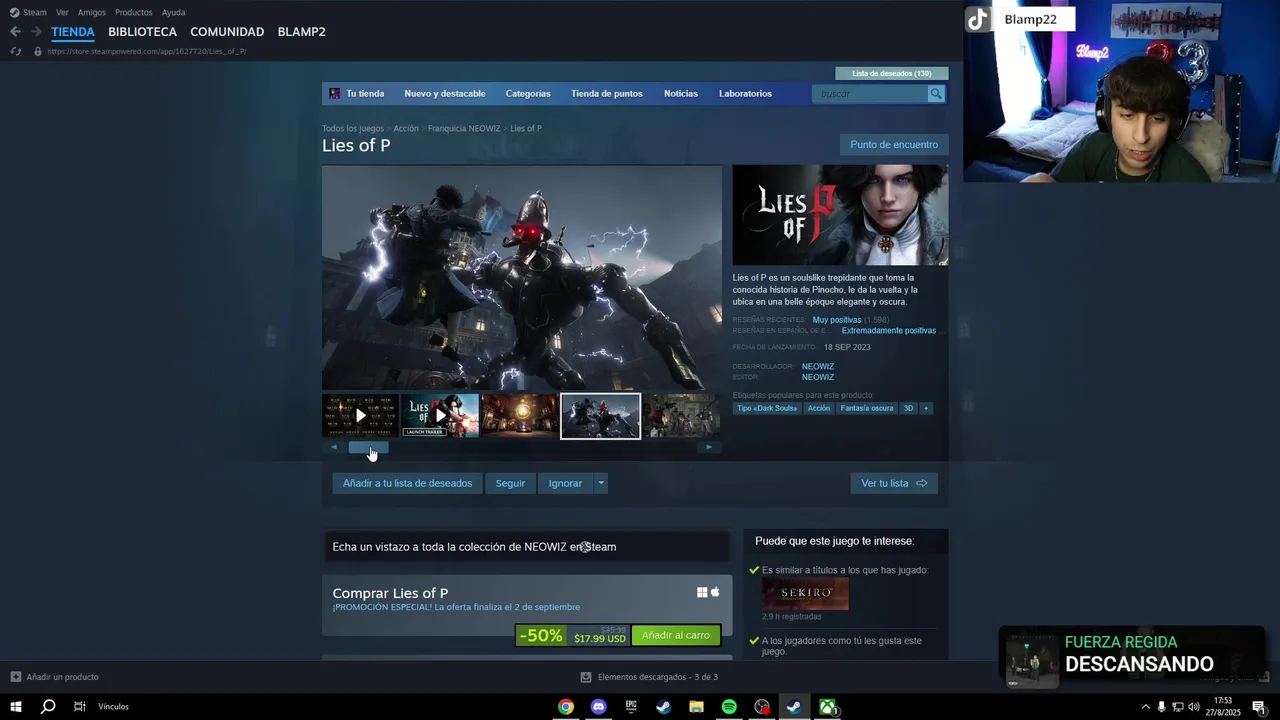Viewport: 1280px width, 720px height.
Task: Open the Amigos menu
Action: click(92, 12)
